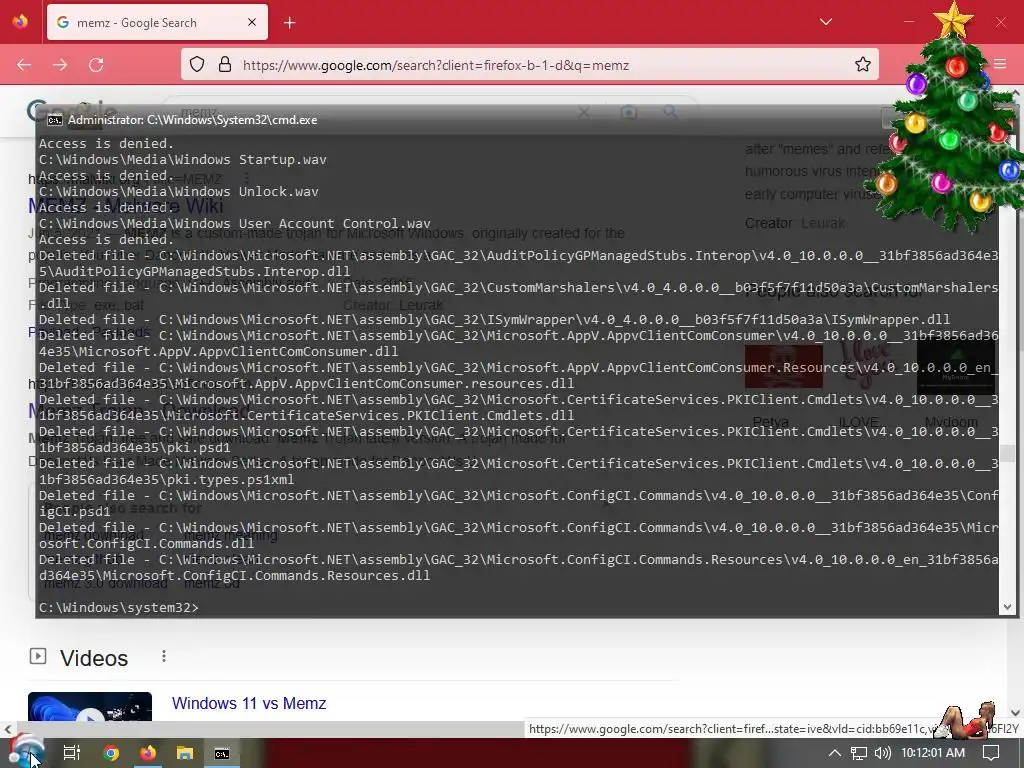Viewport: 1024px width, 768px height.
Task: Open notification center icon
Action: [x=991, y=753]
